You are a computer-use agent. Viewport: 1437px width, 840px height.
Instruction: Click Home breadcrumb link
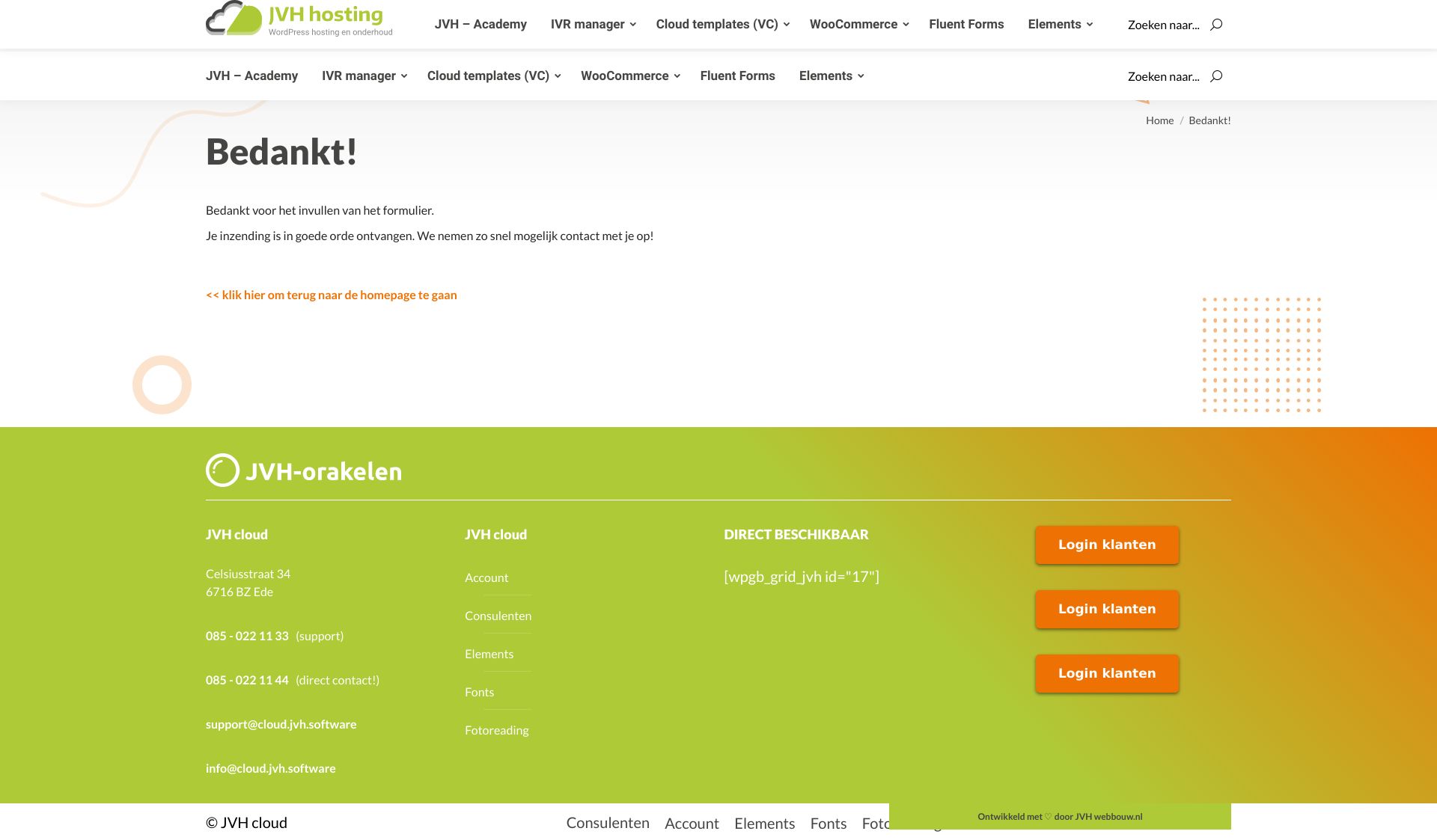(x=1159, y=120)
